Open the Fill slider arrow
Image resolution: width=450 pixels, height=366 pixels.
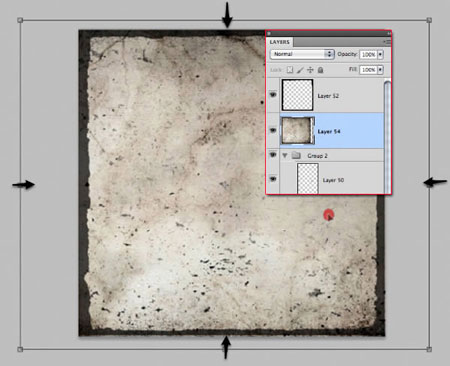point(380,70)
